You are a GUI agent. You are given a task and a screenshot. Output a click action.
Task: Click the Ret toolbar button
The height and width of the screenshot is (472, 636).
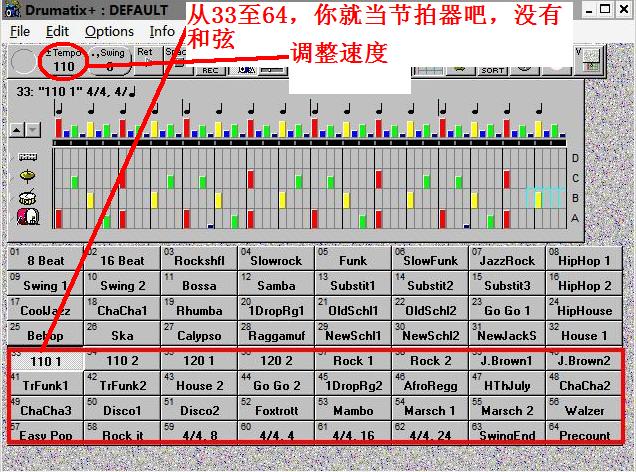(x=147, y=60)
